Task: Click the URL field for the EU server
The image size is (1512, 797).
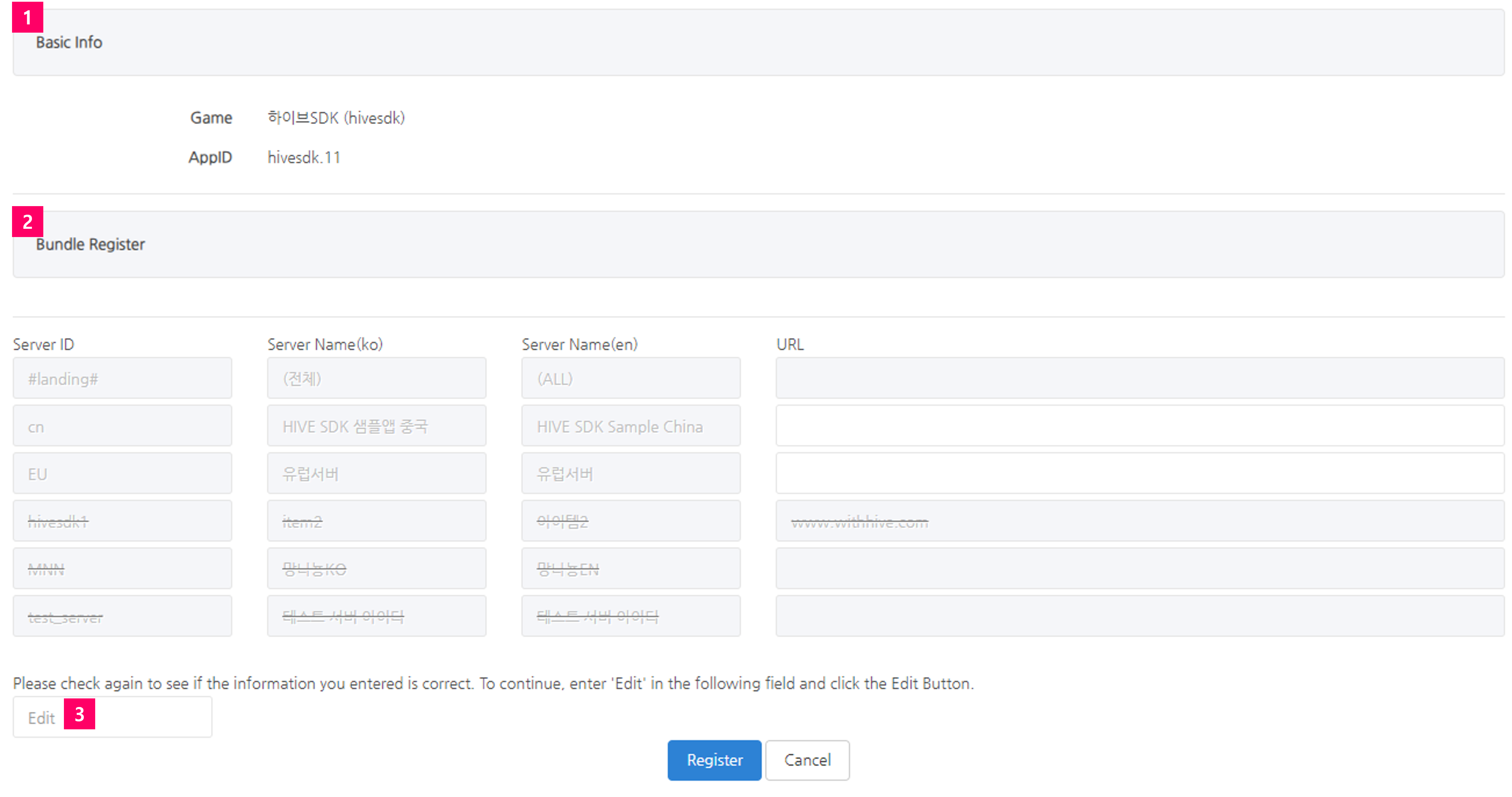Action: (x=1140, y=474)
